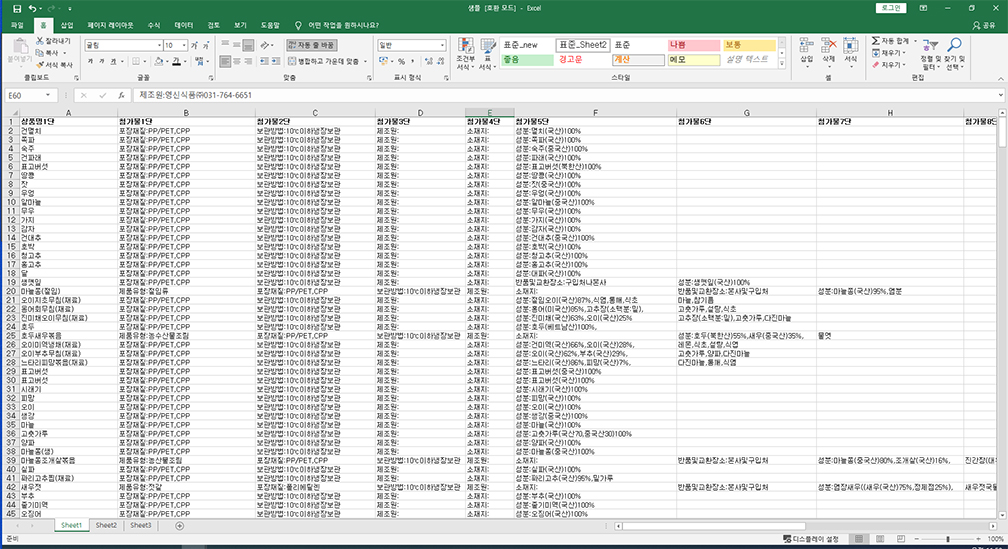Screen dimensions: 1008x549
Task: Click the 서식 복사 format painter
Action: (54, 65)
